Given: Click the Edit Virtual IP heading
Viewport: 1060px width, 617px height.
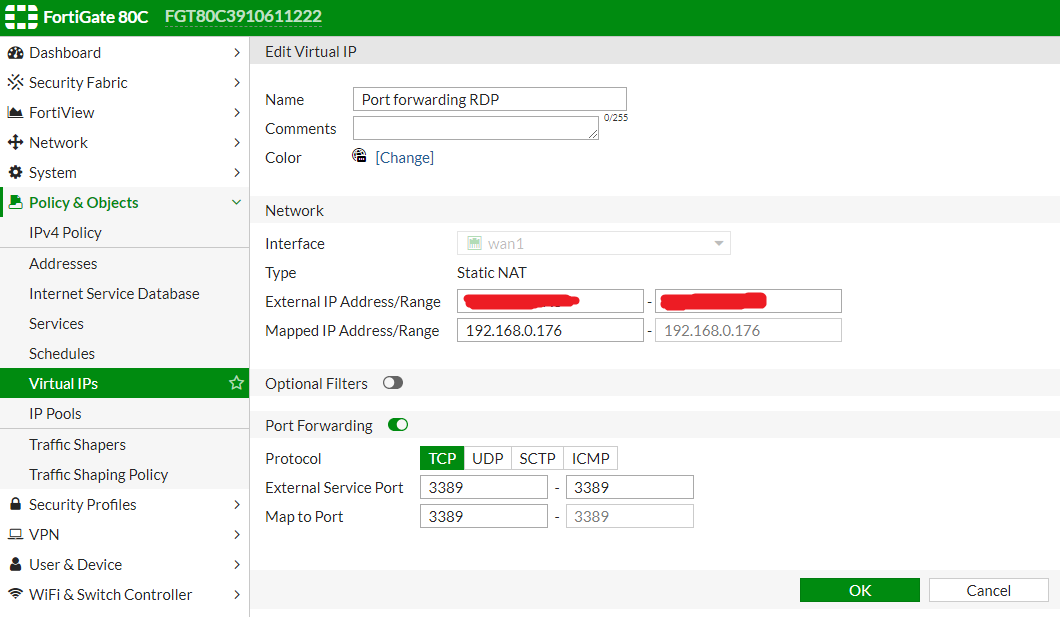Looking at the screenshot, I should [x=310, y=51].
